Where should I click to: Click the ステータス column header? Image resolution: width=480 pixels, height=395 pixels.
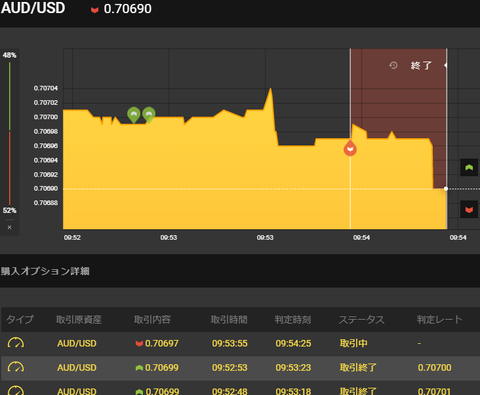362,320
